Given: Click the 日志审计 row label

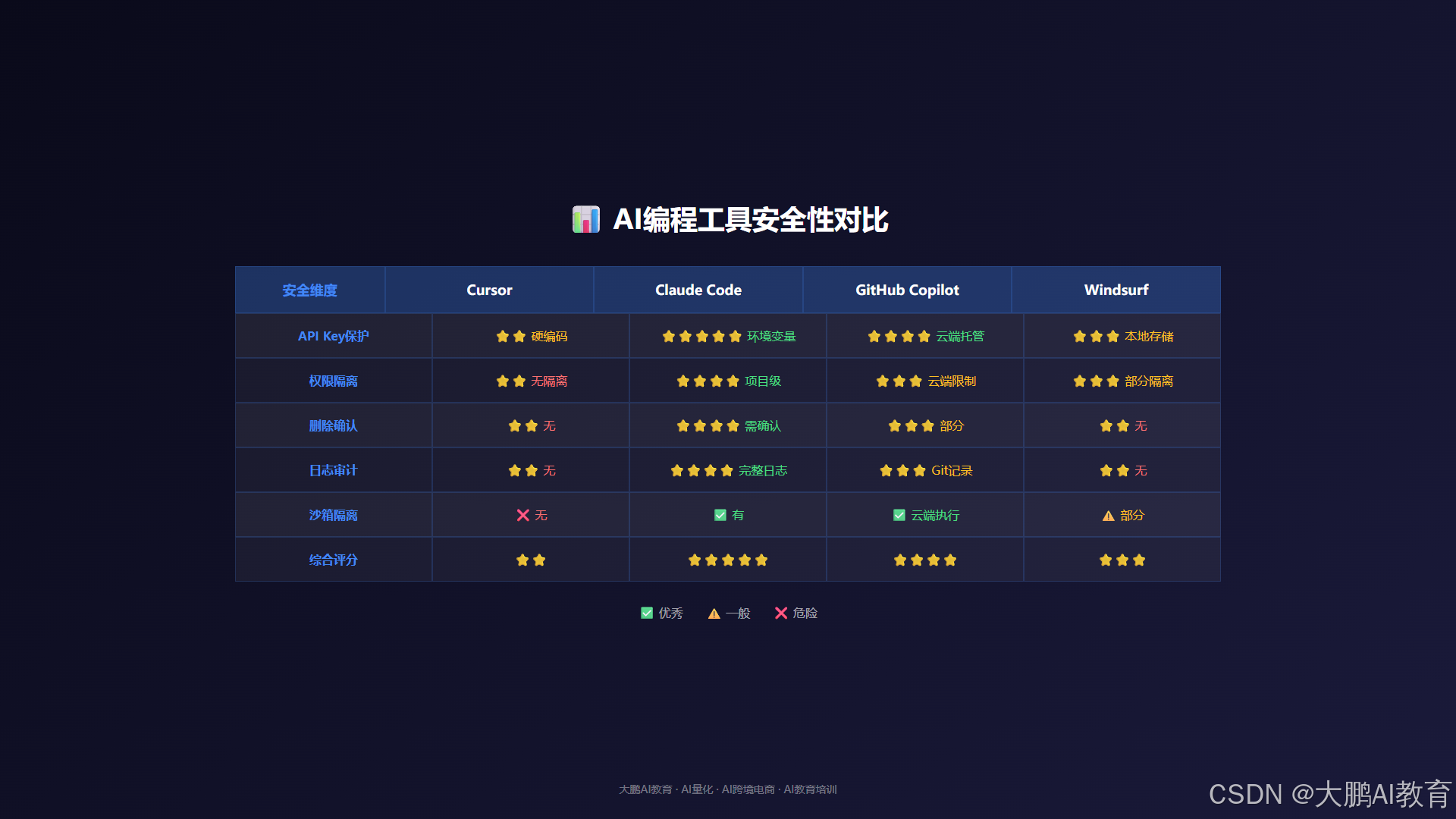Looking at the screenshot, I should (x=334, y=471).
